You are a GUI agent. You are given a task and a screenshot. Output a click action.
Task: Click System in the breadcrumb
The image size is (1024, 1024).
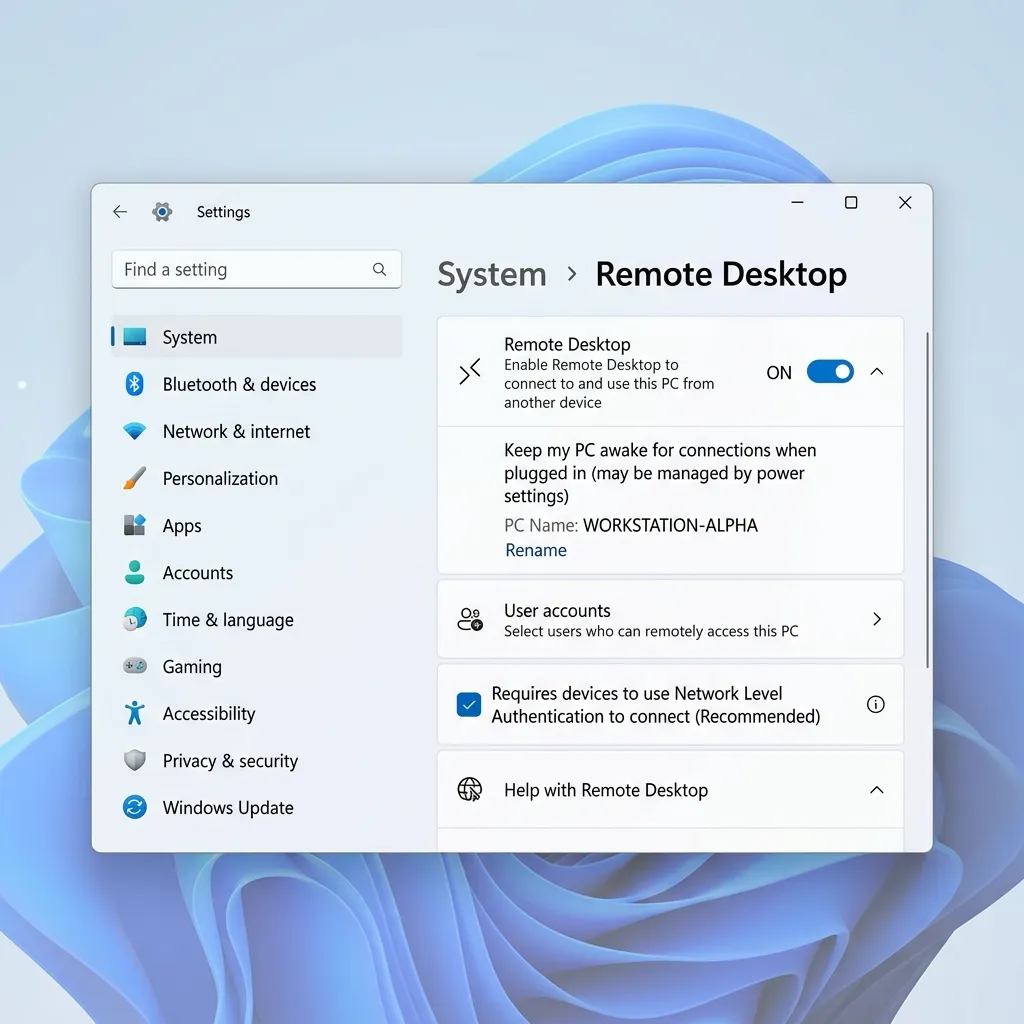(x=492, y=274)
